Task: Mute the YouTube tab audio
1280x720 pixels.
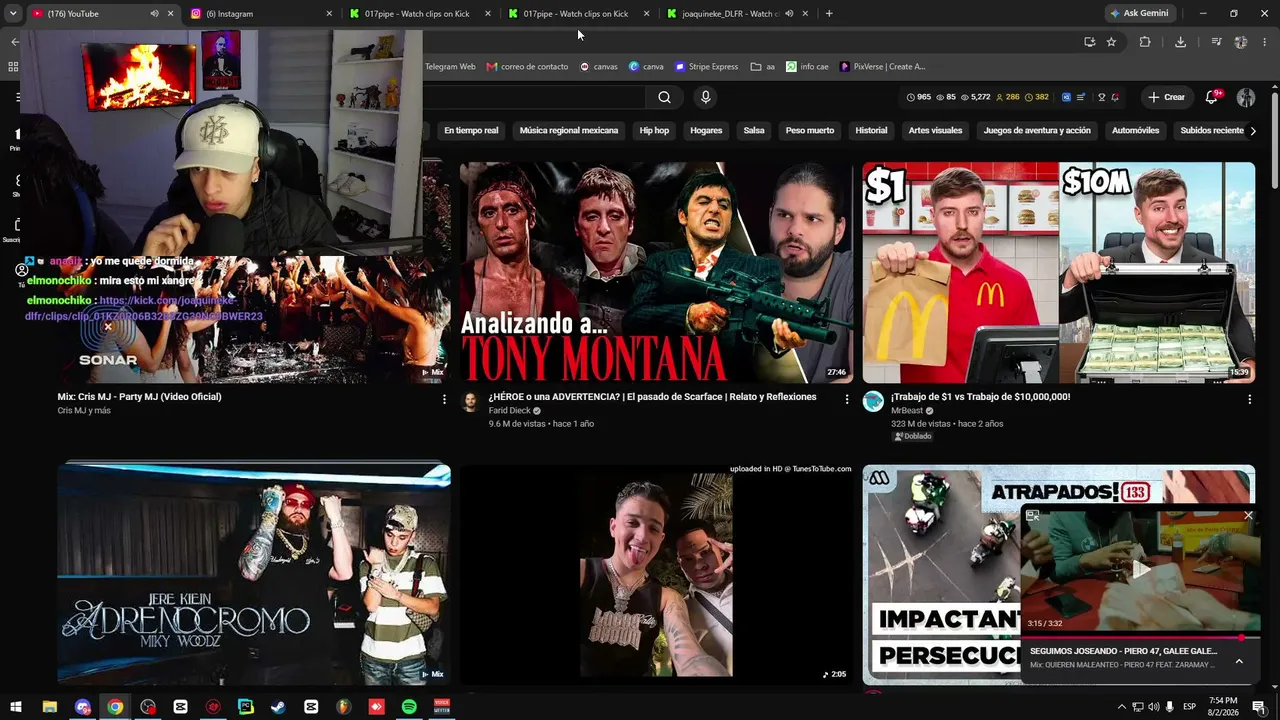Action: coord(154,14)
